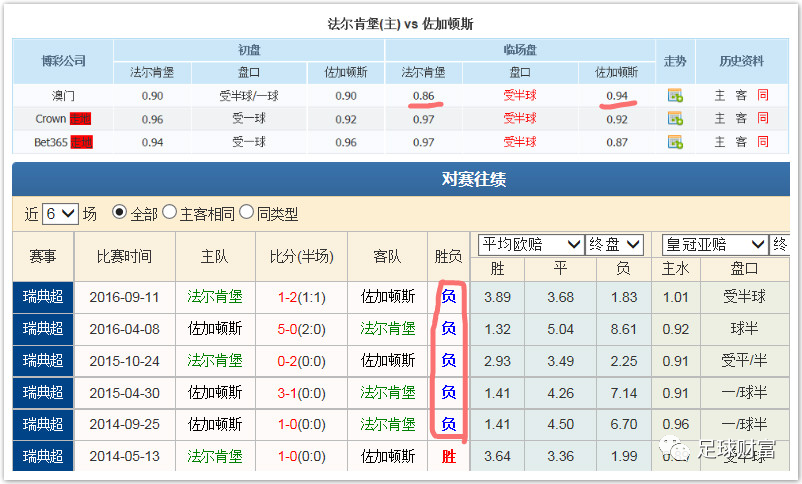
Task: Open the recent matches count dropdown showing 6
Action: pos(60,213)
